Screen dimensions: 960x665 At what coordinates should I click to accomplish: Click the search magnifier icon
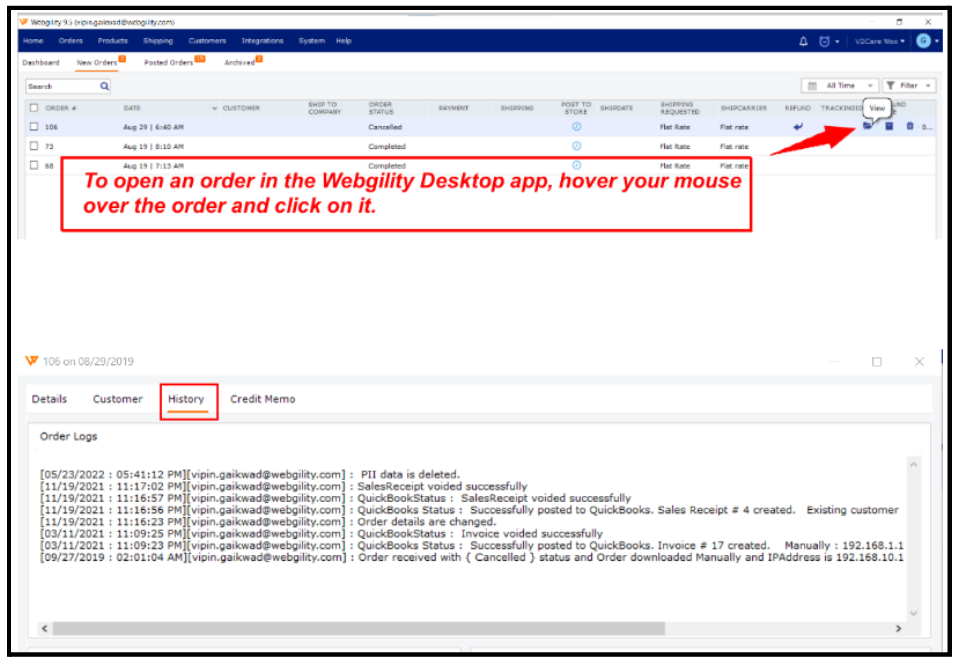pyautogui.click(x=105, y=86)
